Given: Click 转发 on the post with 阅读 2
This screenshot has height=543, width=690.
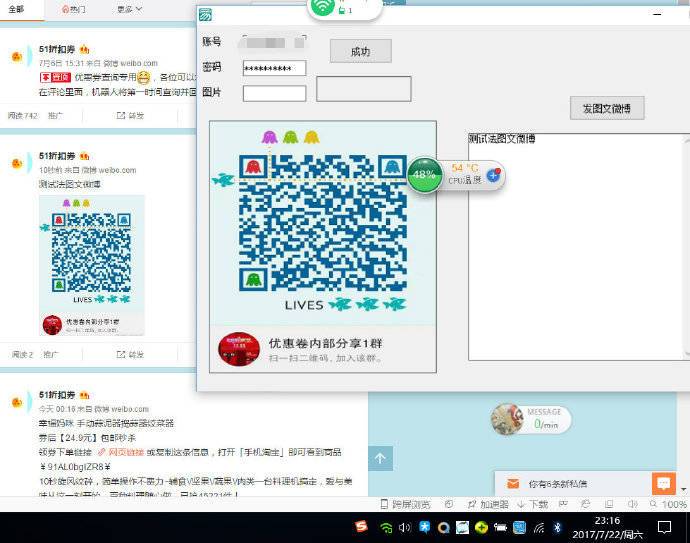Looking at the screenshot, I should pos(130,354).
